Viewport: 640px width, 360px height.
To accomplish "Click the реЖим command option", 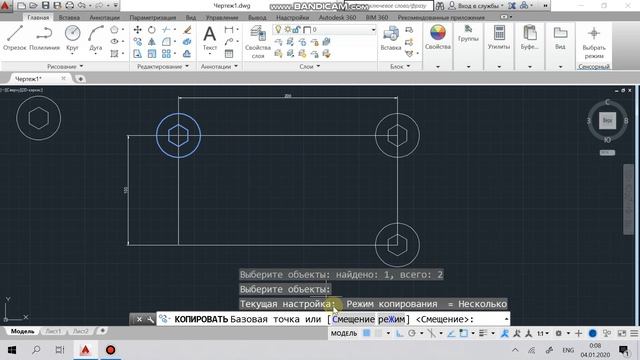I will [391, 319].
